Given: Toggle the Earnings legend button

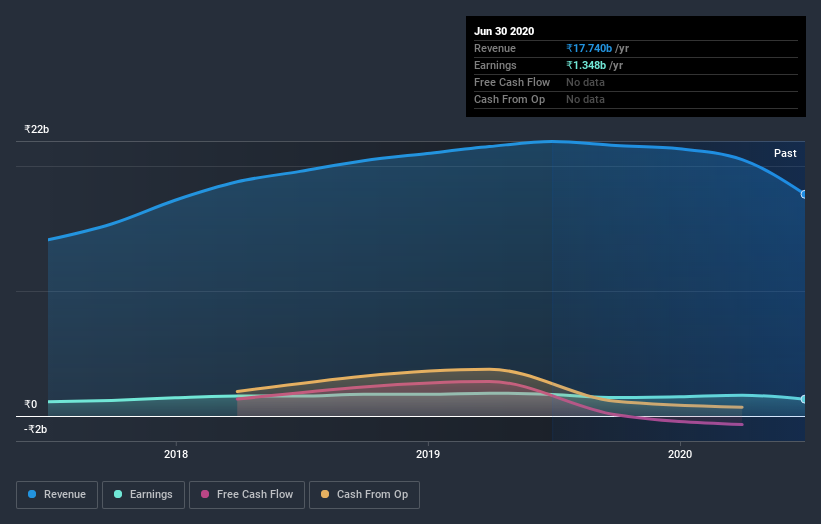Looking at the screenshot, I should point(143,495).
